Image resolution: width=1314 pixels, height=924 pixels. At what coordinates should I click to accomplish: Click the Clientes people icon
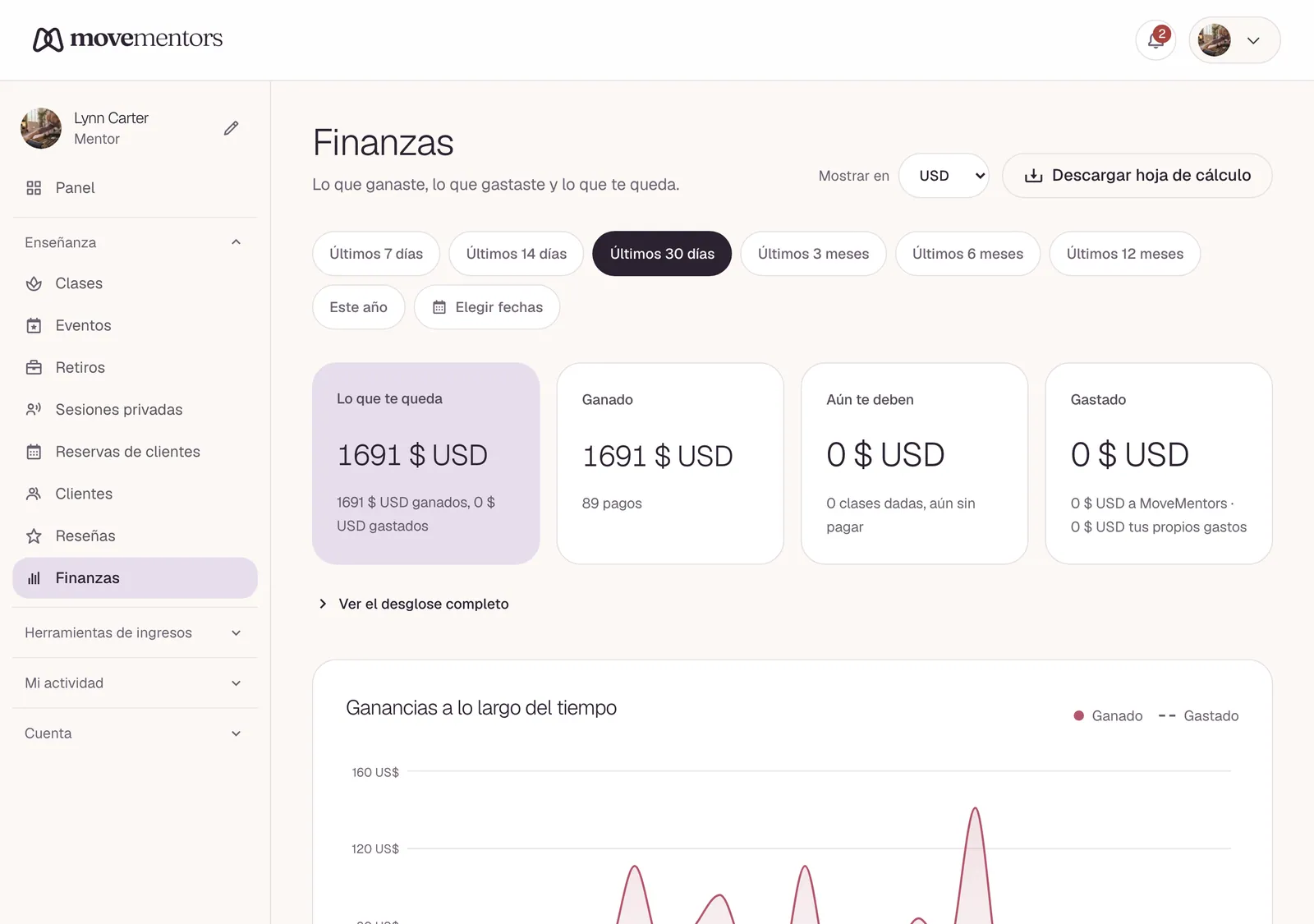(x=34, y=494)
